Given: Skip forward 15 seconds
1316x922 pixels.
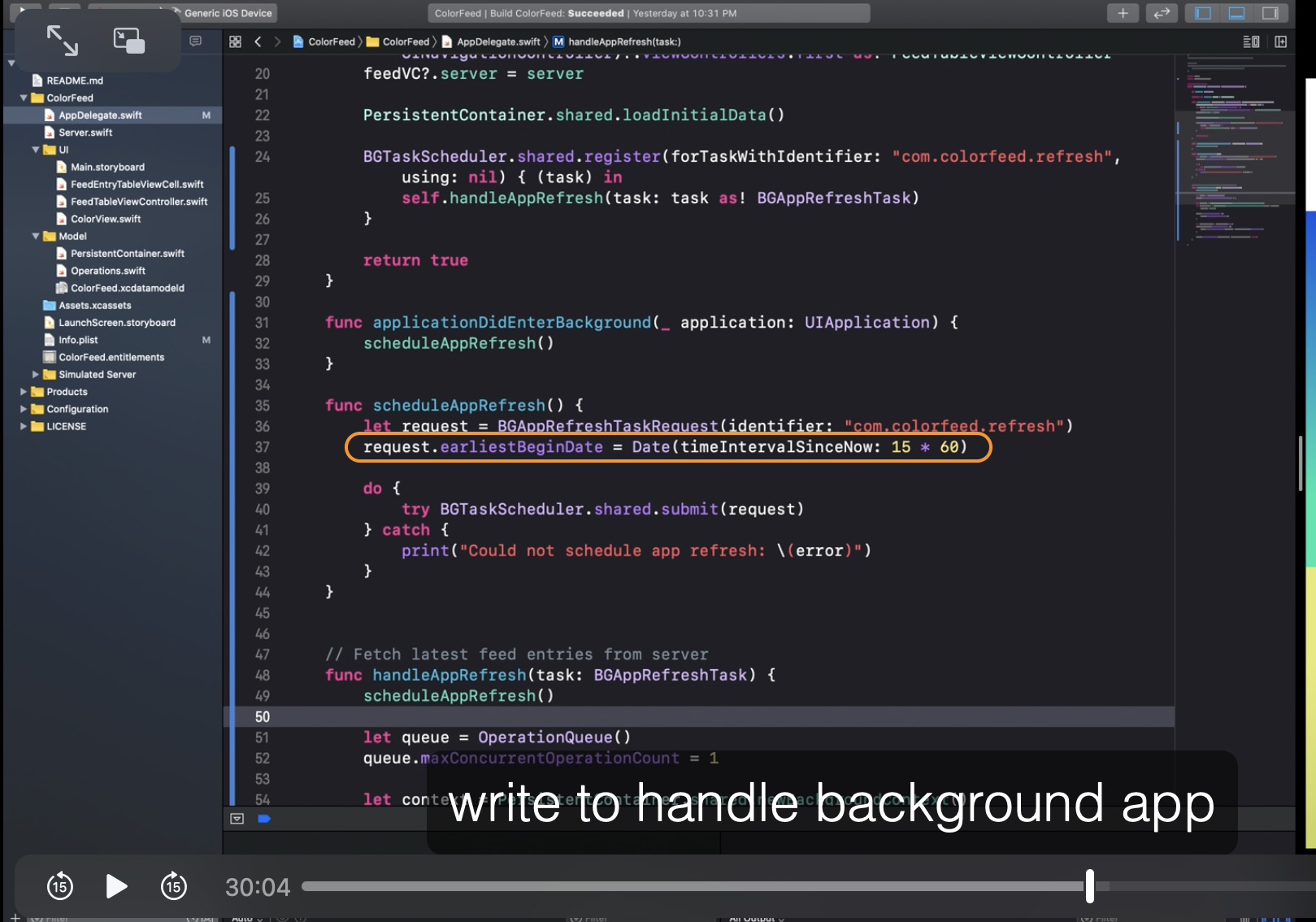Looking at the screenshot, I should coord(173,886).
